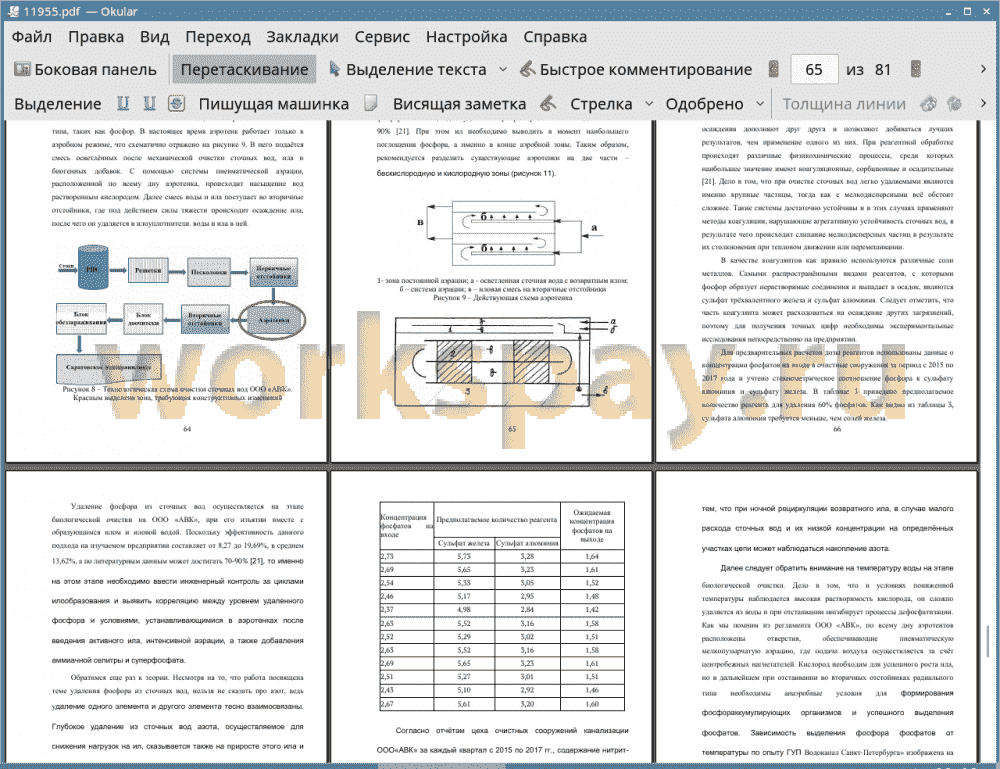Expand the main toolbar overflow chevron

pyautogui.click(x=983, y=69)
